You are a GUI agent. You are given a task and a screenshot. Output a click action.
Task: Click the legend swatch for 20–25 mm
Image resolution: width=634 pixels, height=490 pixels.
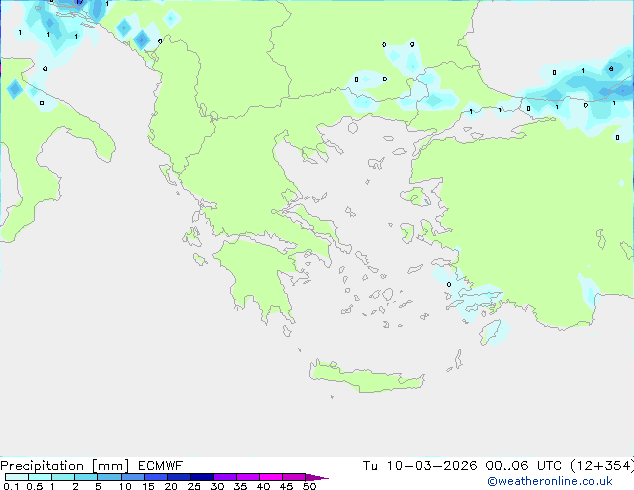pyautogui.click(x=178, y=477)
